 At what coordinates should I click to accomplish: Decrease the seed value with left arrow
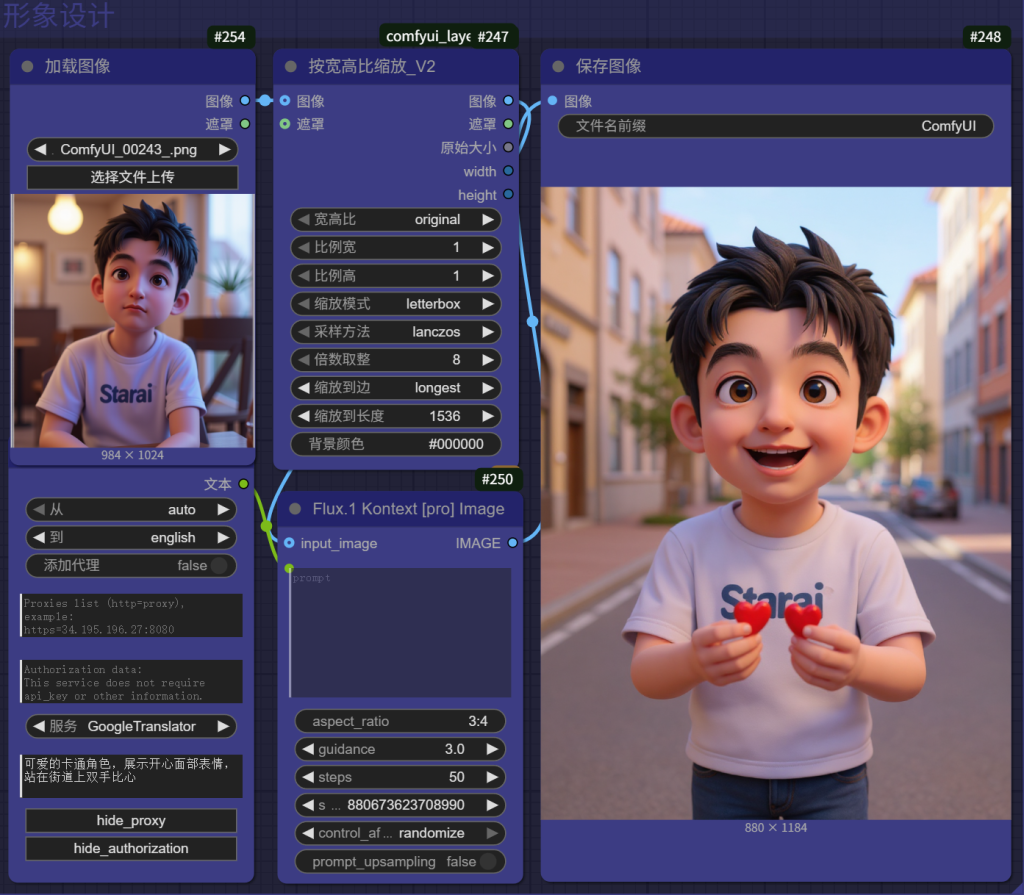[x=308, y=805]
